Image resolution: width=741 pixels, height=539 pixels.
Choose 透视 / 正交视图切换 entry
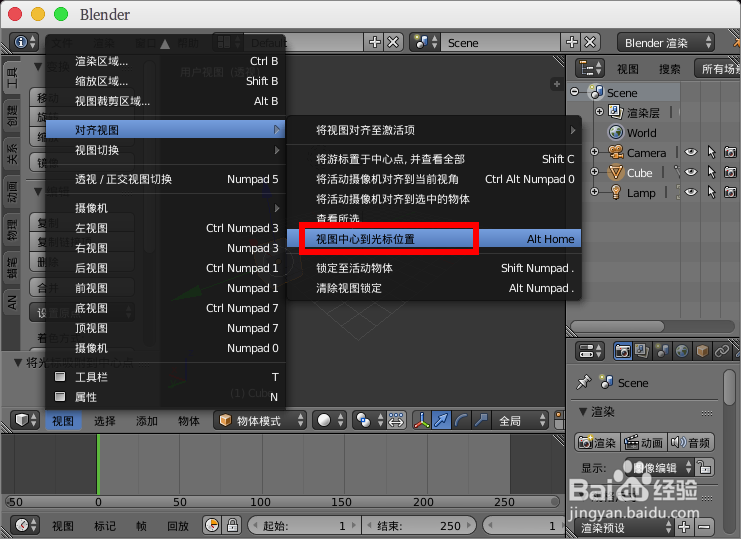pyautogui.click(x=165, y=179)
